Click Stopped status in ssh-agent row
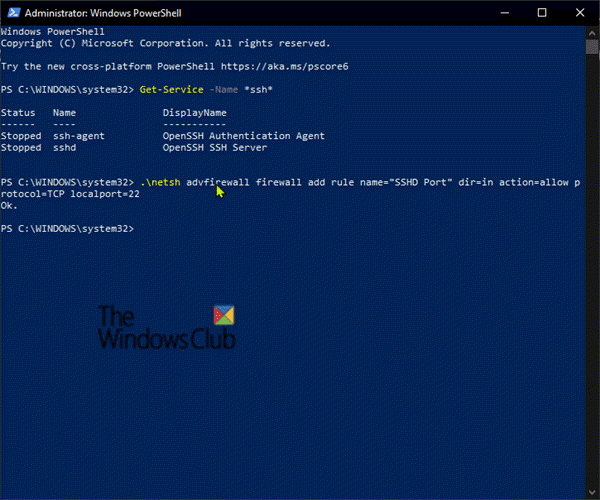The width and height of the screenshot is (600, 500). point(21,136)
